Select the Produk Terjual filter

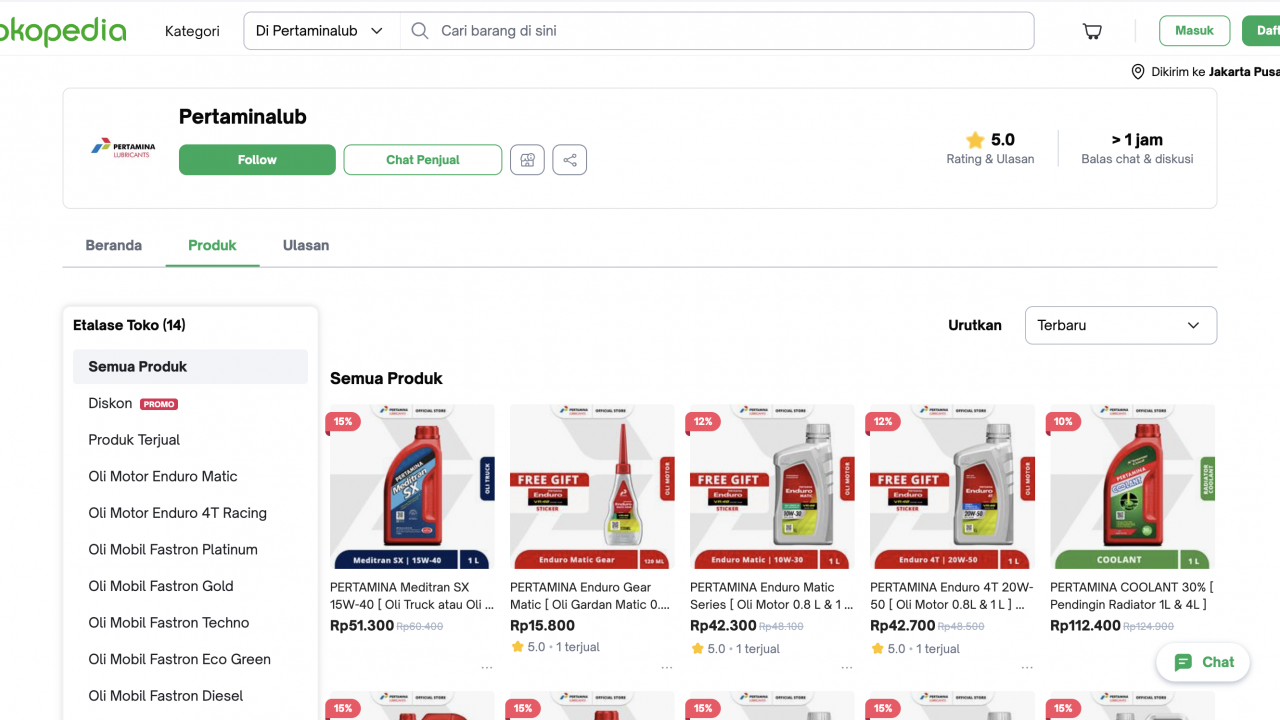click(x=134, y=439)
